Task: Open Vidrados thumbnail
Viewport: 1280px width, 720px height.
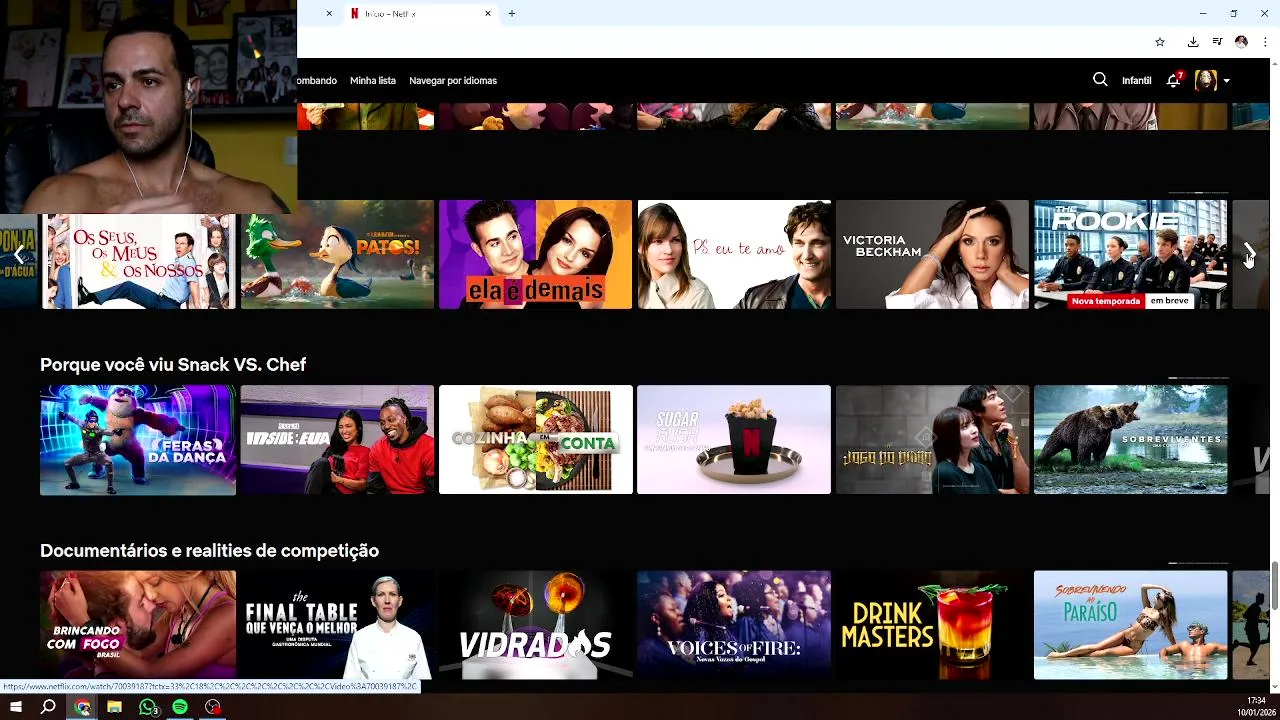Action: coord(535,625)
